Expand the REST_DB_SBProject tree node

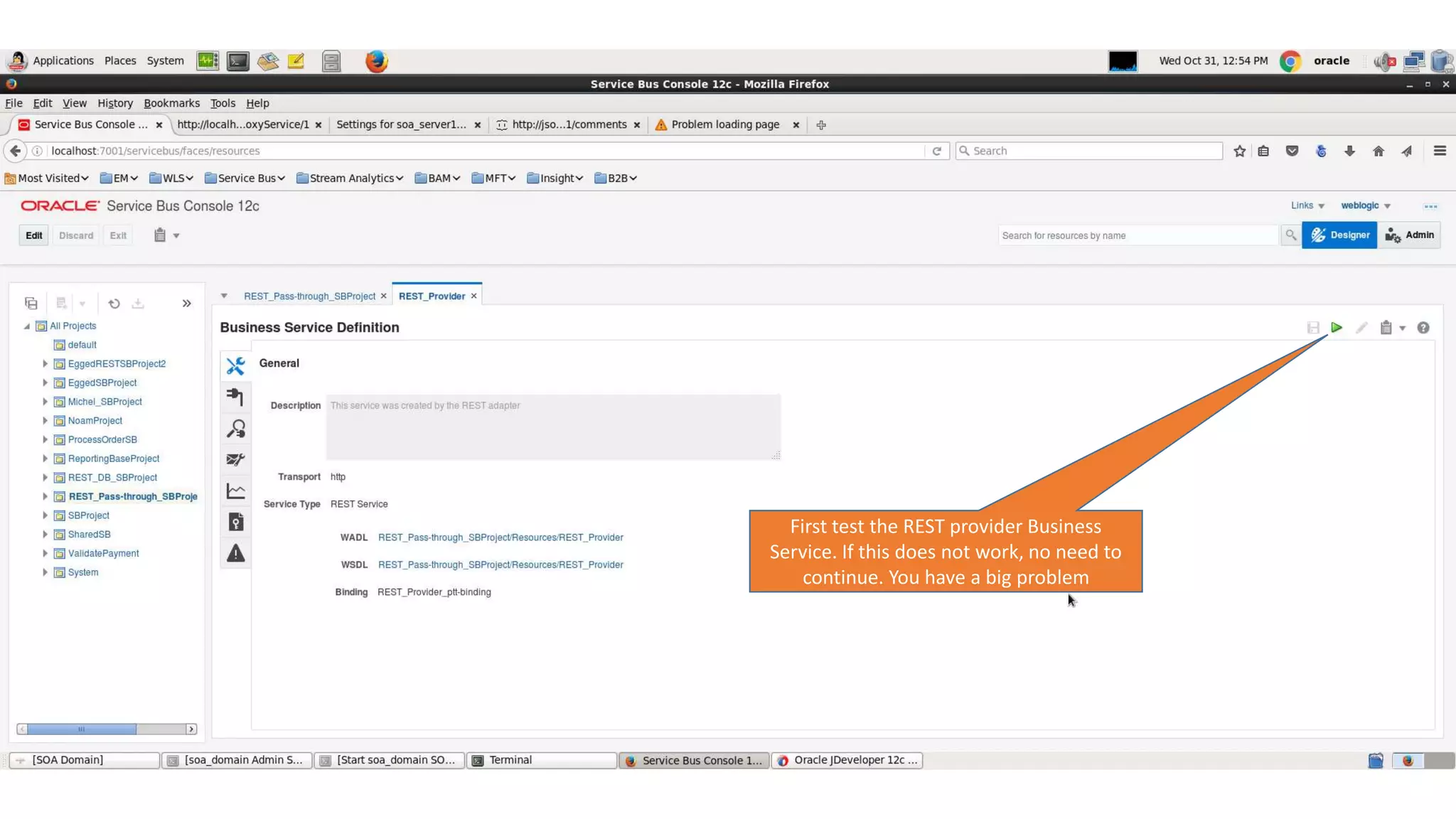pos(45,478)
